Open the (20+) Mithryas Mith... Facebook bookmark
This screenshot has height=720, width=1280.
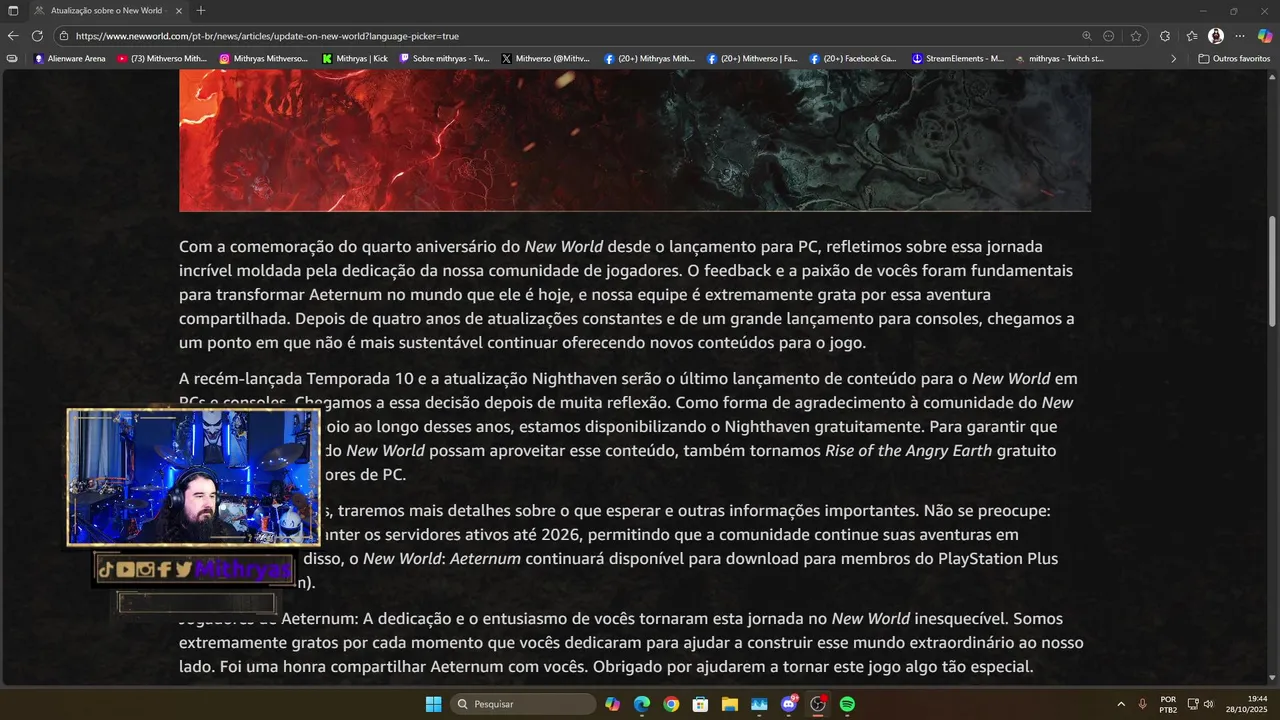coord(650,59)
